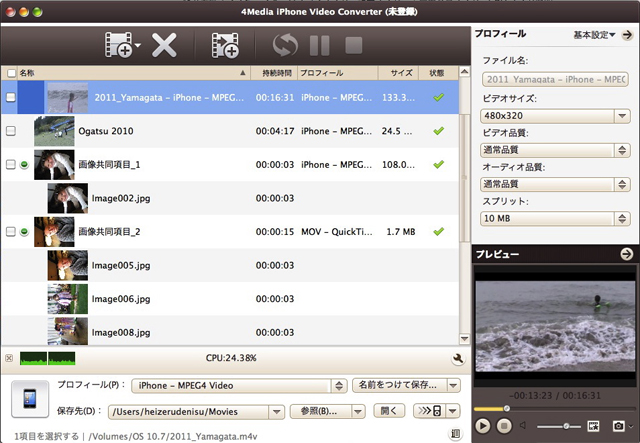Click the CPU usage graph

47,358
